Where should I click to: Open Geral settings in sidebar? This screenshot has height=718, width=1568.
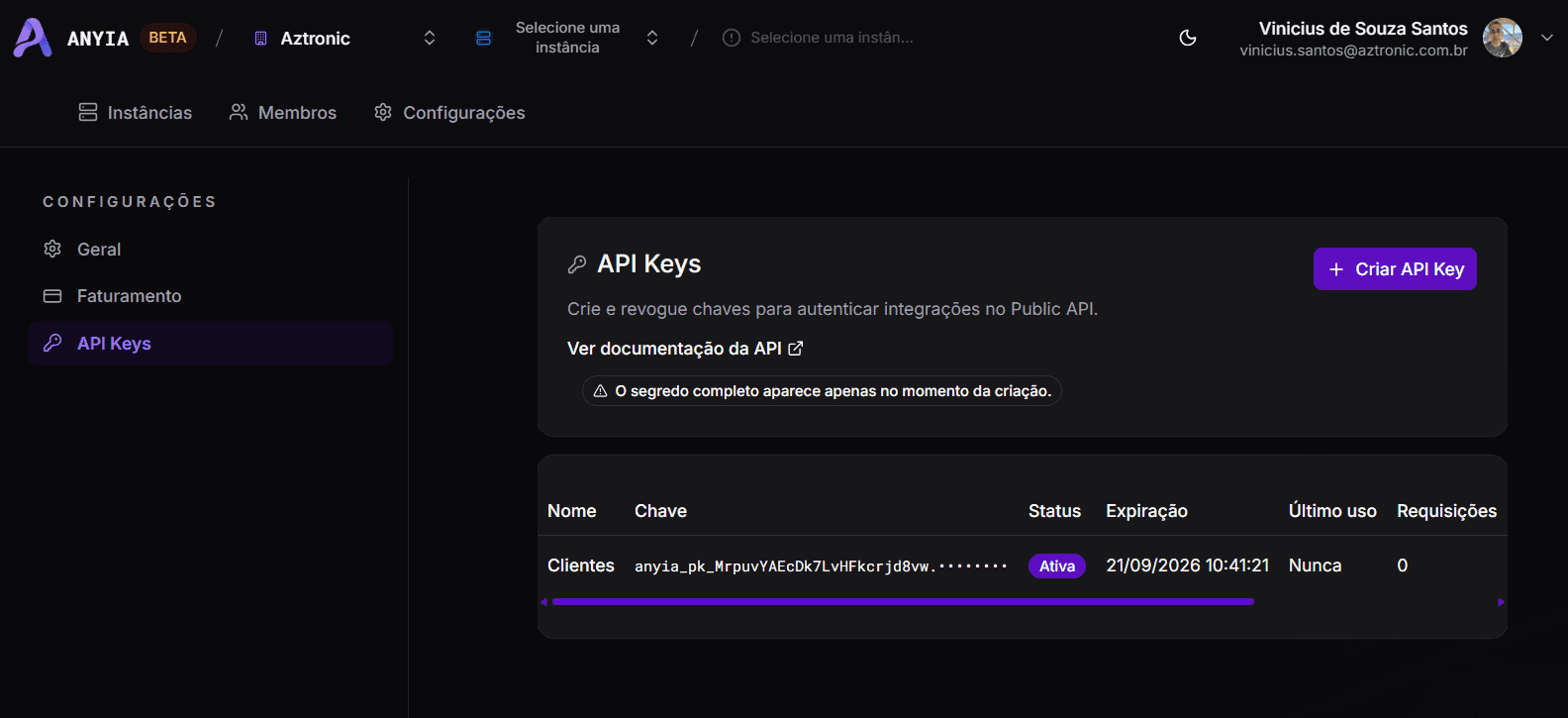tap(210, 250)
